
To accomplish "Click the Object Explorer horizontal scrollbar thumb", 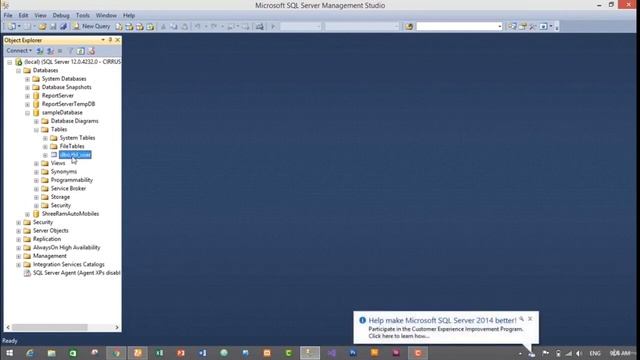I will 49,327.
